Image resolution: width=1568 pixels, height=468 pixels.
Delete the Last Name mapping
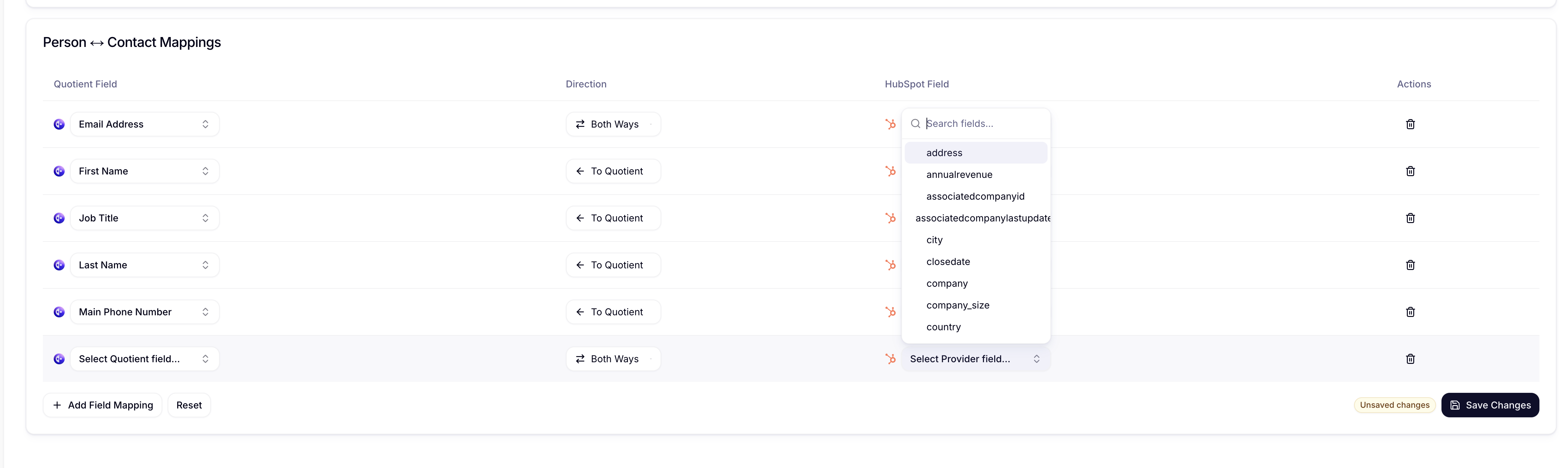[x=1410, y=265]
